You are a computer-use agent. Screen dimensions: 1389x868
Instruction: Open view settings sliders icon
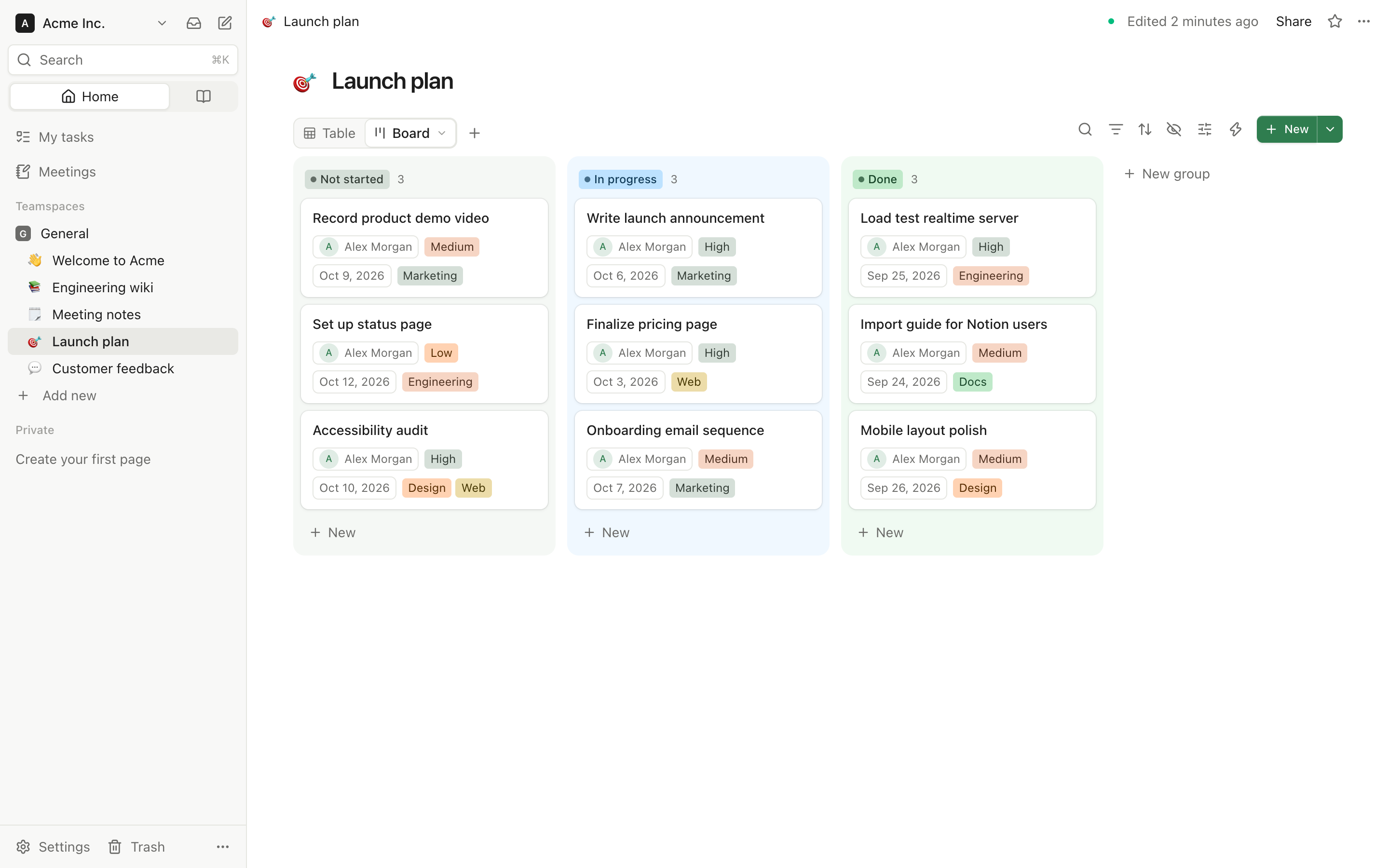coord(1205,129)
